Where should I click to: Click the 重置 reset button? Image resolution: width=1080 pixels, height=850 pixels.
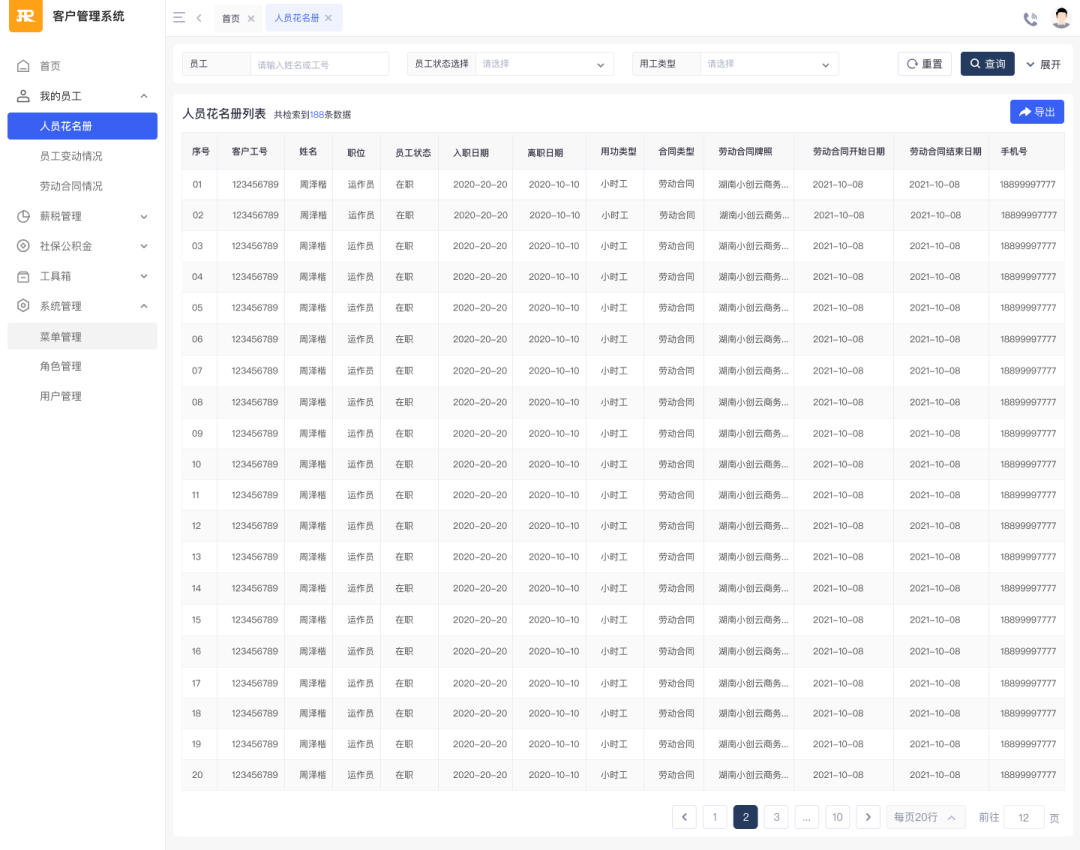click(x=924, y=64)
